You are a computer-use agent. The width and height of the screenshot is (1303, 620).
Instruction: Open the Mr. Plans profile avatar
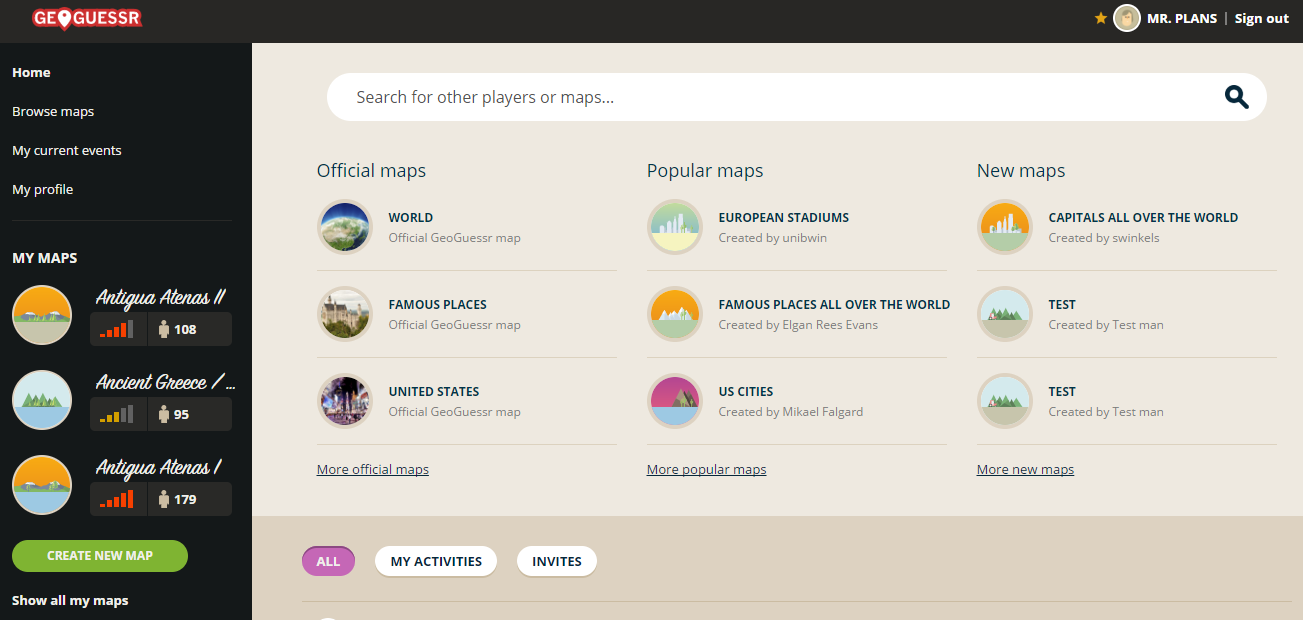[x=1127, y=18]
